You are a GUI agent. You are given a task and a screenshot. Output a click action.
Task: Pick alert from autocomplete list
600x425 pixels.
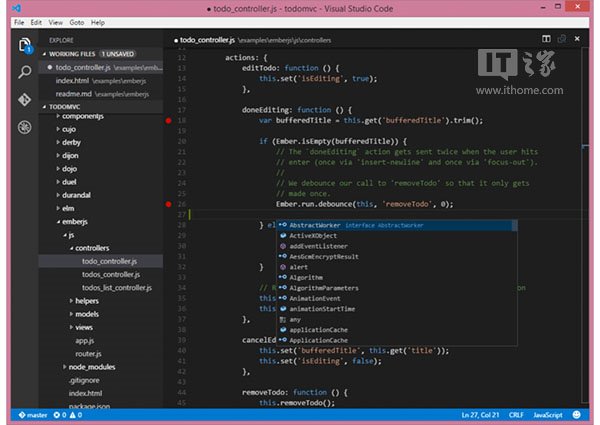397,267
